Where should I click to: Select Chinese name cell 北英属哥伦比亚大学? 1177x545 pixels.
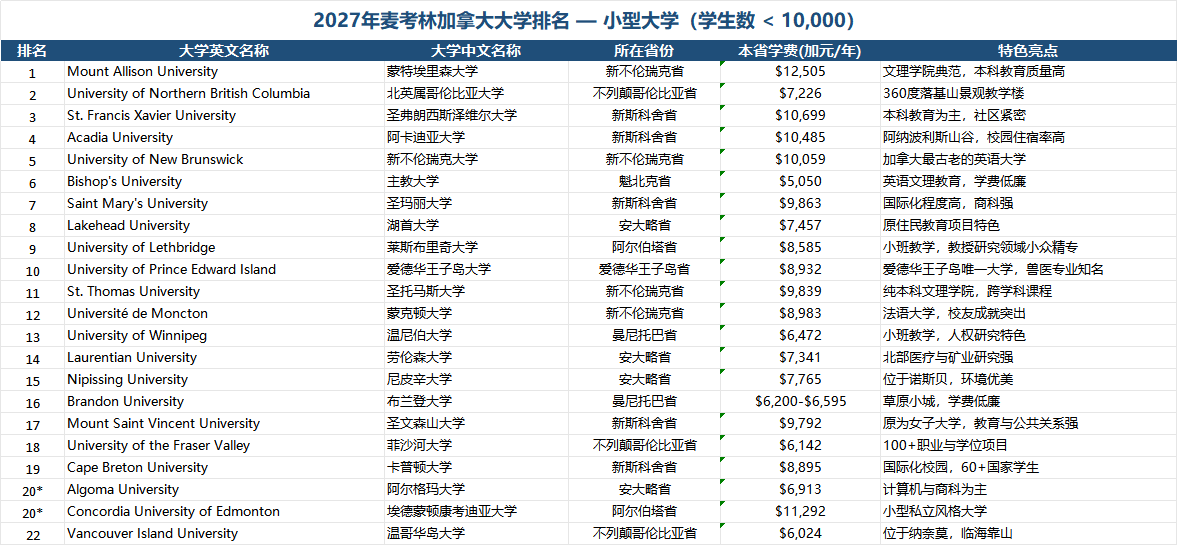[476, 94]
